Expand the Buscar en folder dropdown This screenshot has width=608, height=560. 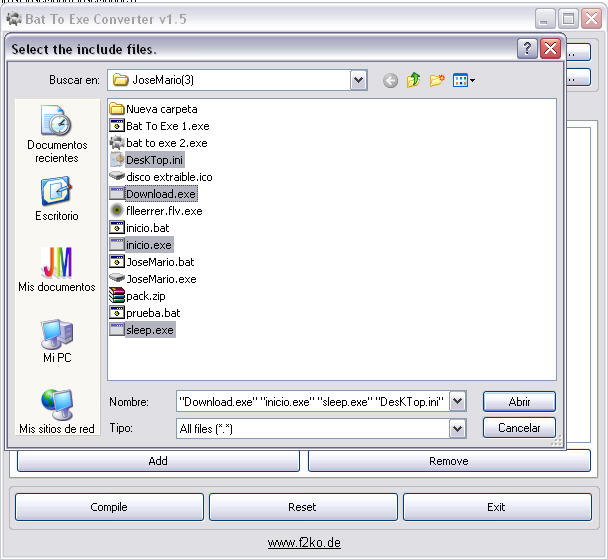pos(359,80)
